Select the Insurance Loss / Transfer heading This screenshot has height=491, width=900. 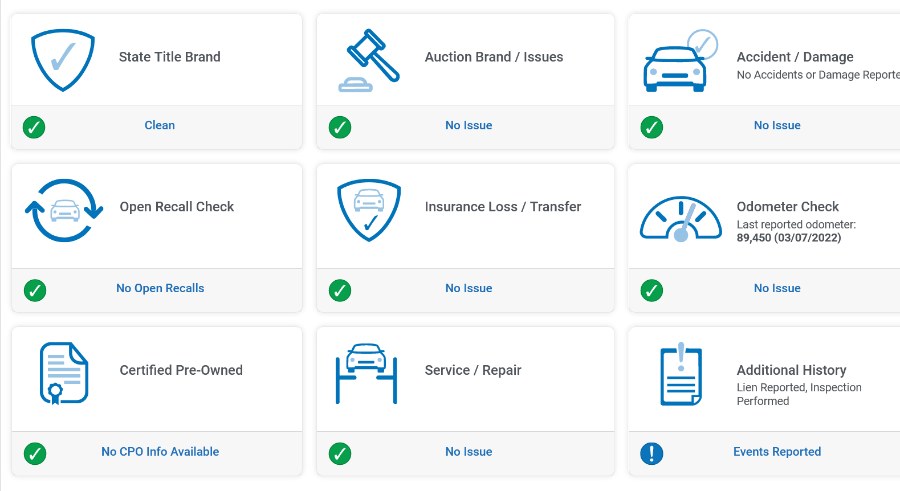[503, 207]
